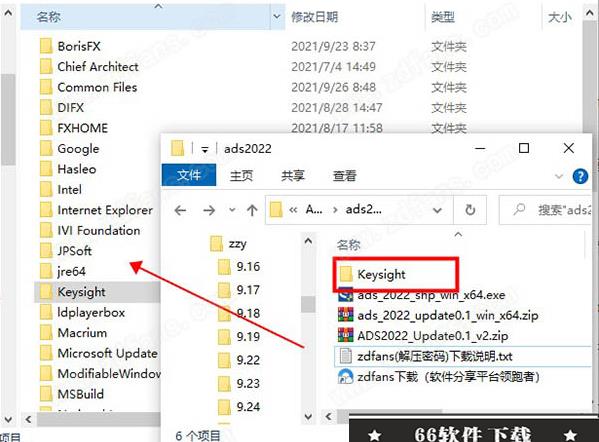Viewport: 599px width, 442px height.
Task: Select the zdfans下载 shortcut
Action: (x=439, y=377)
